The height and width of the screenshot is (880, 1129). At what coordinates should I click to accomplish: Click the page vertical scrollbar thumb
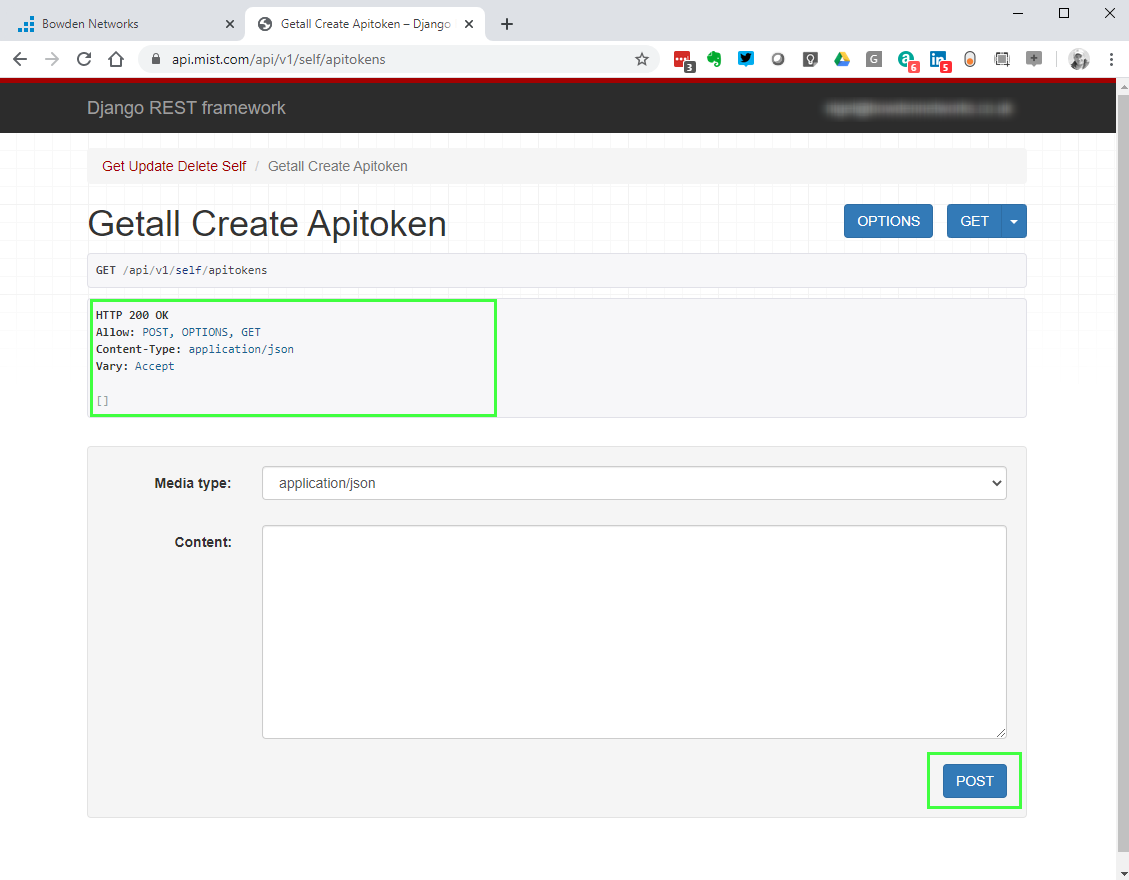pyautogui.click(x=1123, y=472)
